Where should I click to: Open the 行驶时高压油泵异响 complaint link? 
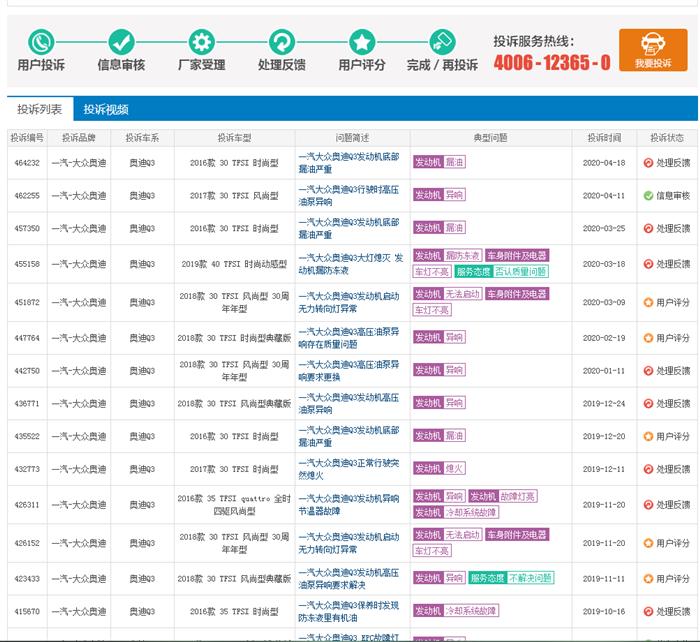coord(349,196)
